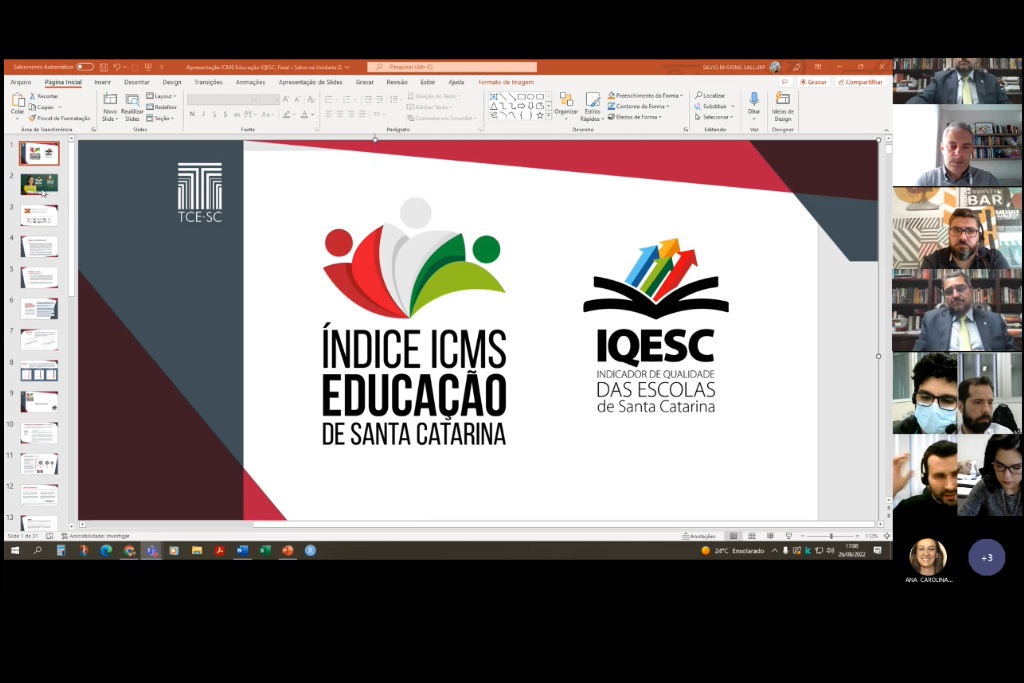The width and height of the screenshot is (1024, 683).
Task: Open the Organizar dropdown
Action: pyautogui.click(x=566, y=106)
